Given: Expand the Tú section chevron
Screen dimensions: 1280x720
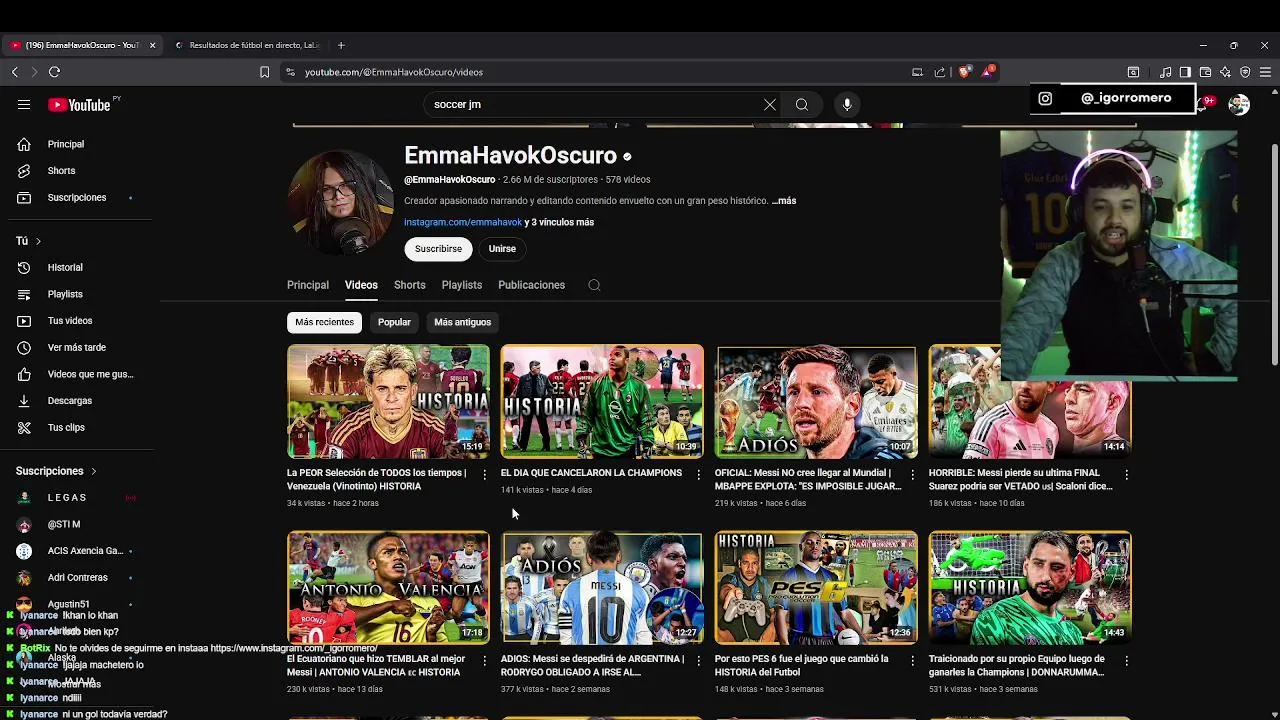Looking at the screenshot, I should pyautogui.click(x=38, y=241).
